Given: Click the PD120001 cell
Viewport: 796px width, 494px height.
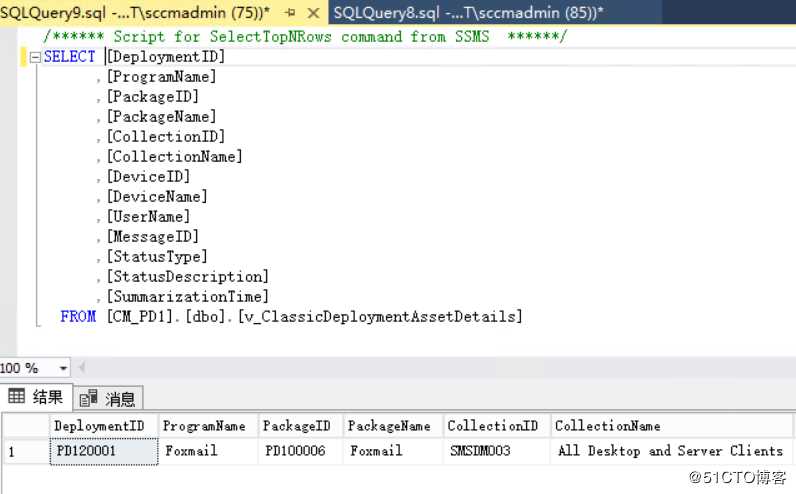Looking at the screenshot, I should pyautogui.click(x=104, y=451).
